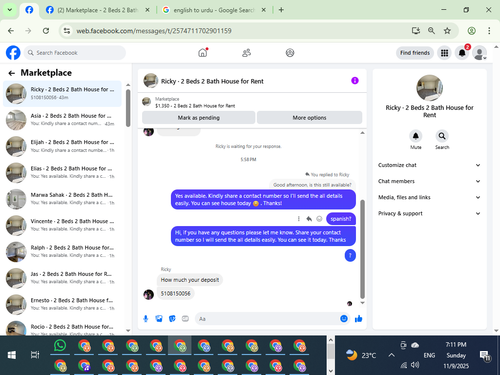Click the chat messages scrollbar
The width and height of the screenshot is (500, 375).
[362, 249]
